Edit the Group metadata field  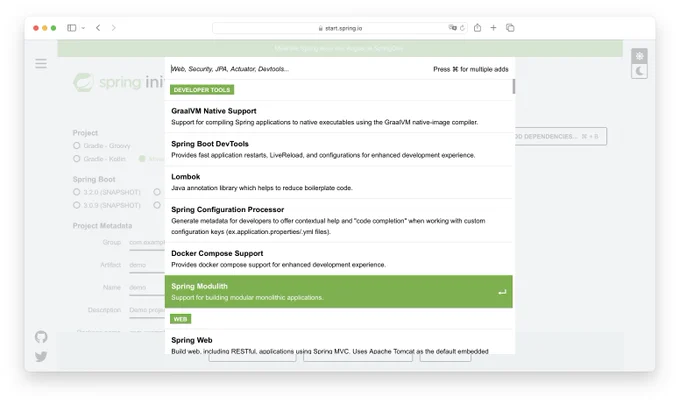[x=147, y=243]
